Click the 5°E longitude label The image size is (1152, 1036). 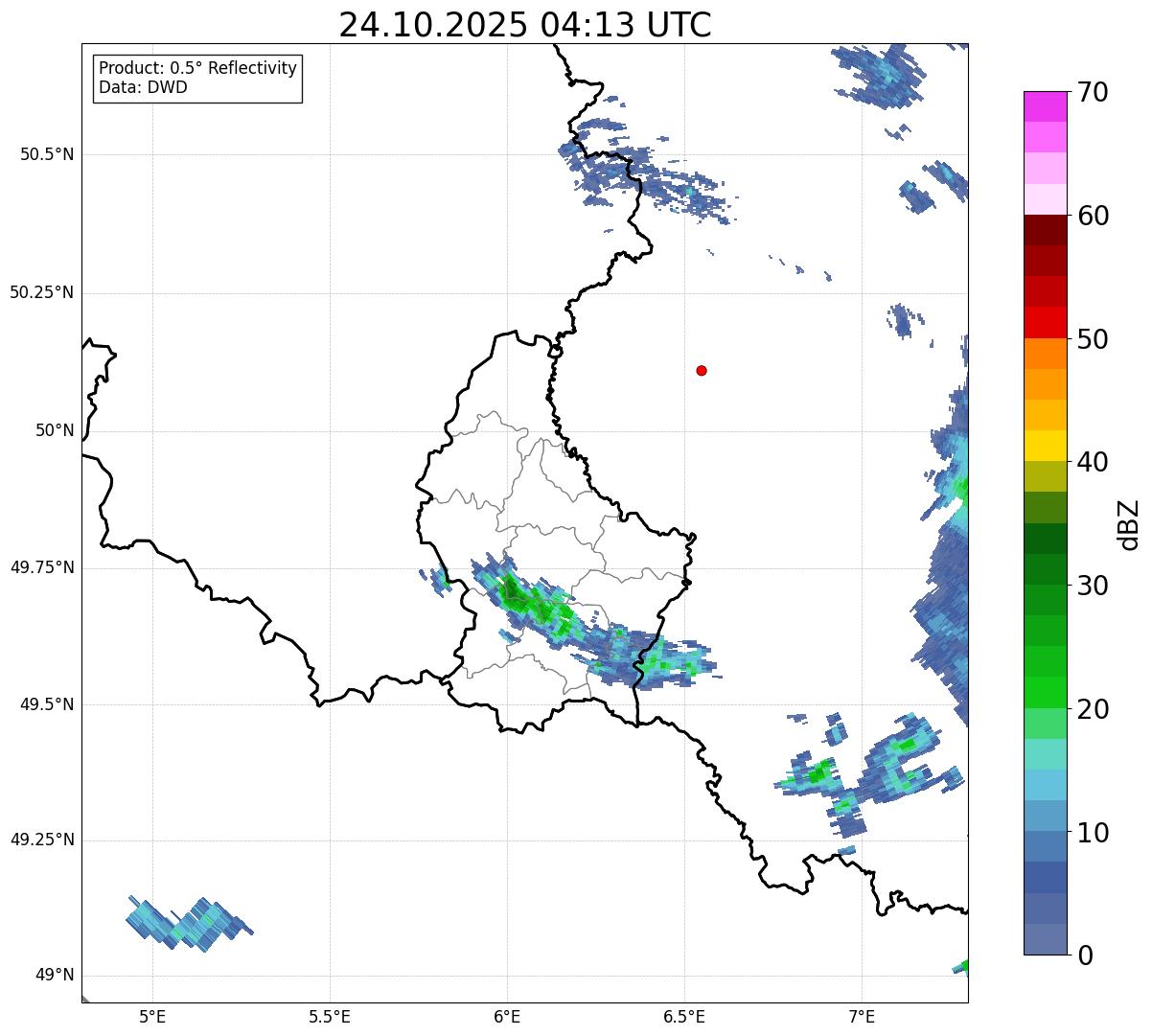point(152,1016)
